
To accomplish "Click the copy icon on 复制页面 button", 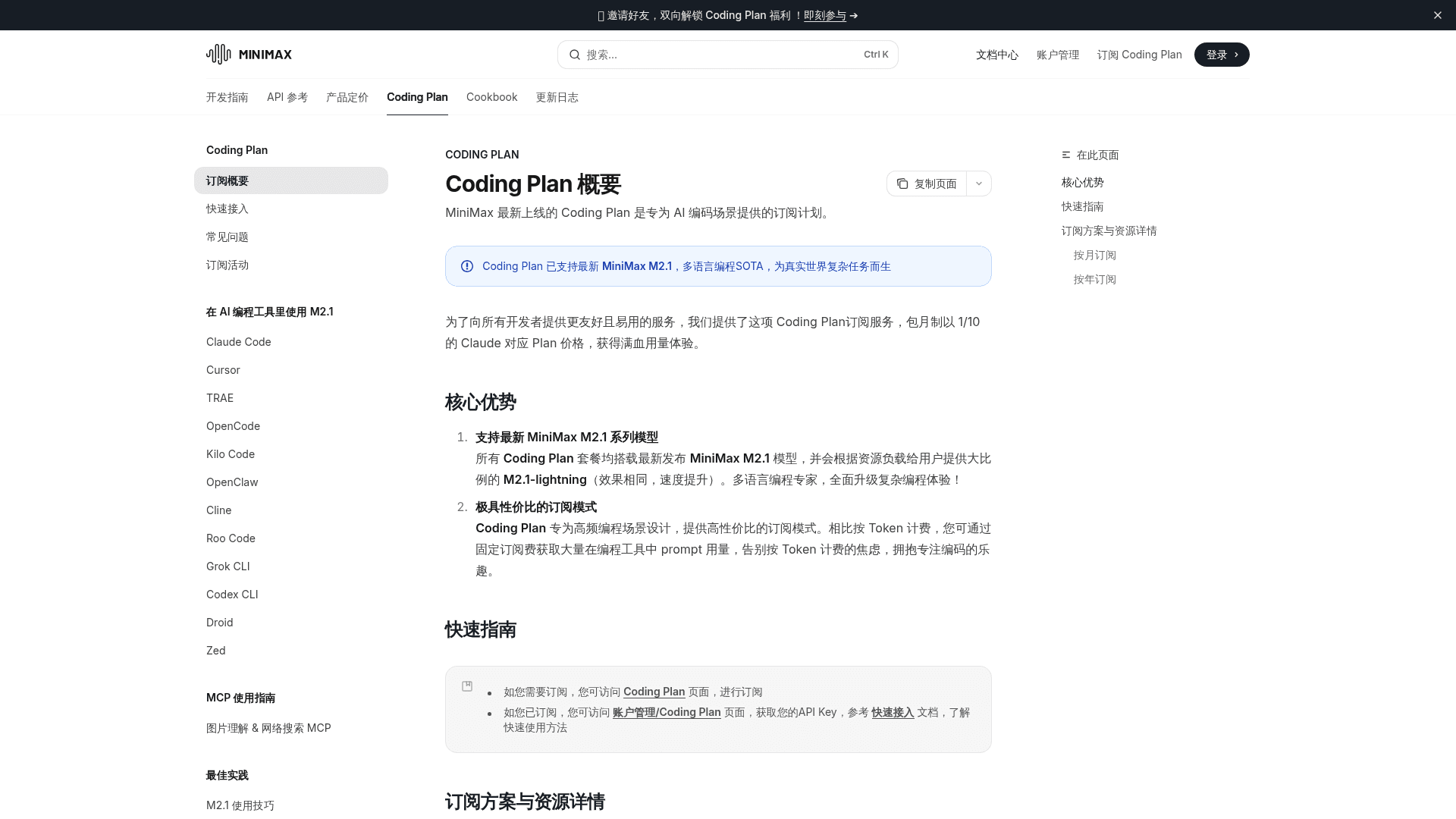I will 902,184.
